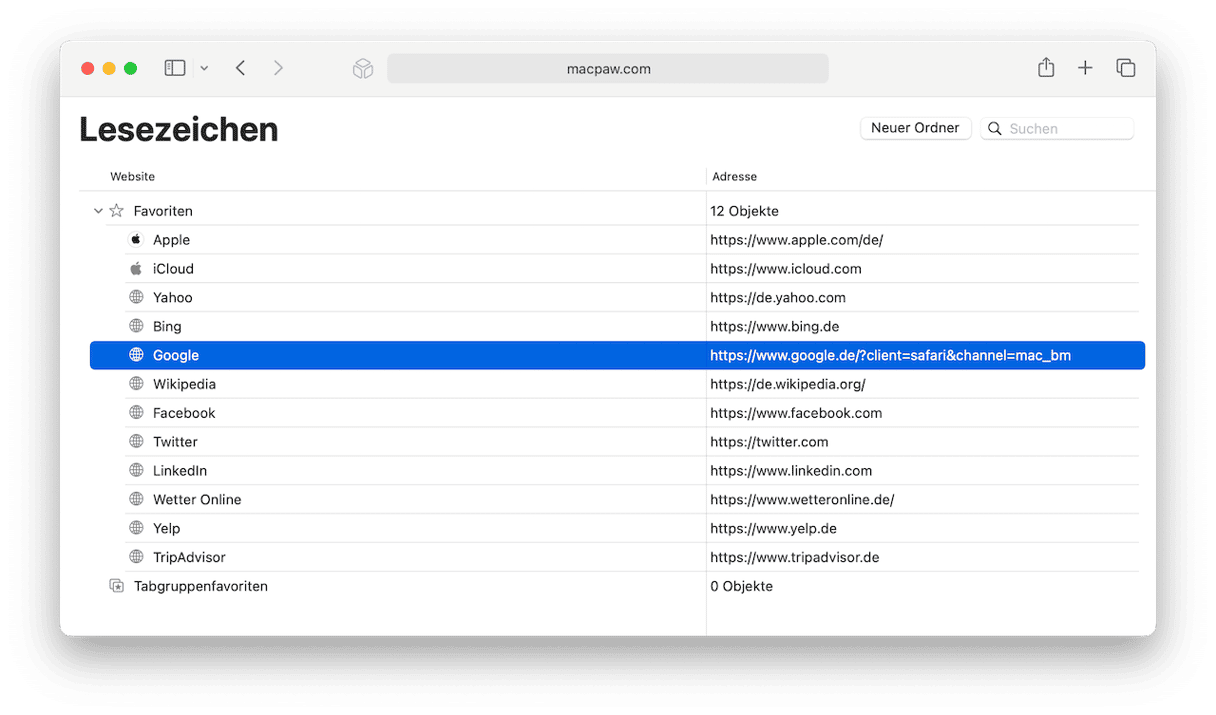The height and width of the screenshot is (715, 1216).
Task: Select the Favoriten star icon
Action: 117,211
